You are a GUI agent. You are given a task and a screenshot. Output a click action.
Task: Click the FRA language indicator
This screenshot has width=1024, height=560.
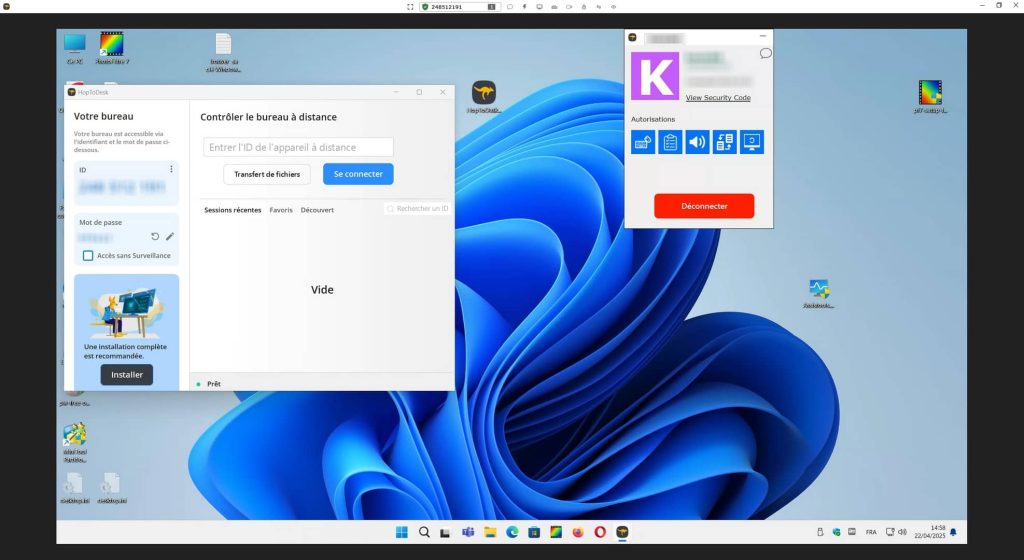click(x=871, y=533)
